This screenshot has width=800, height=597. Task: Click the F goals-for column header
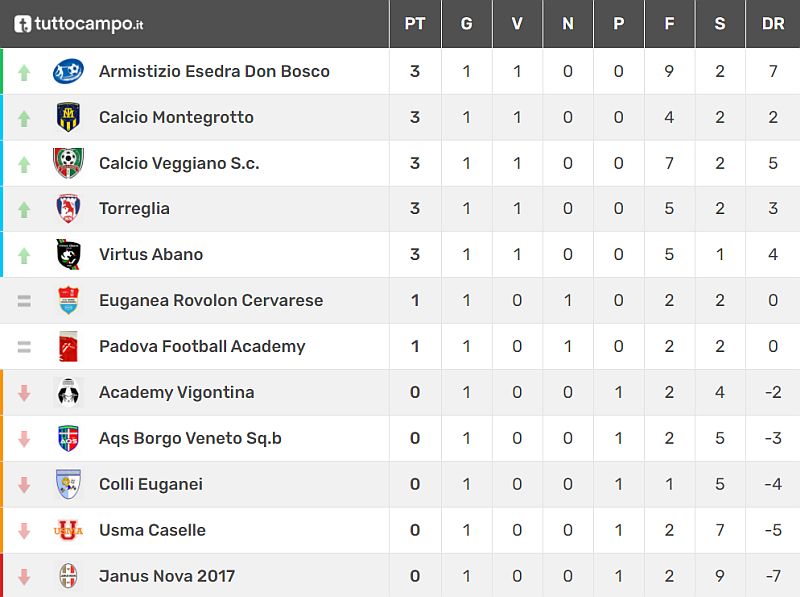(669, 24)
